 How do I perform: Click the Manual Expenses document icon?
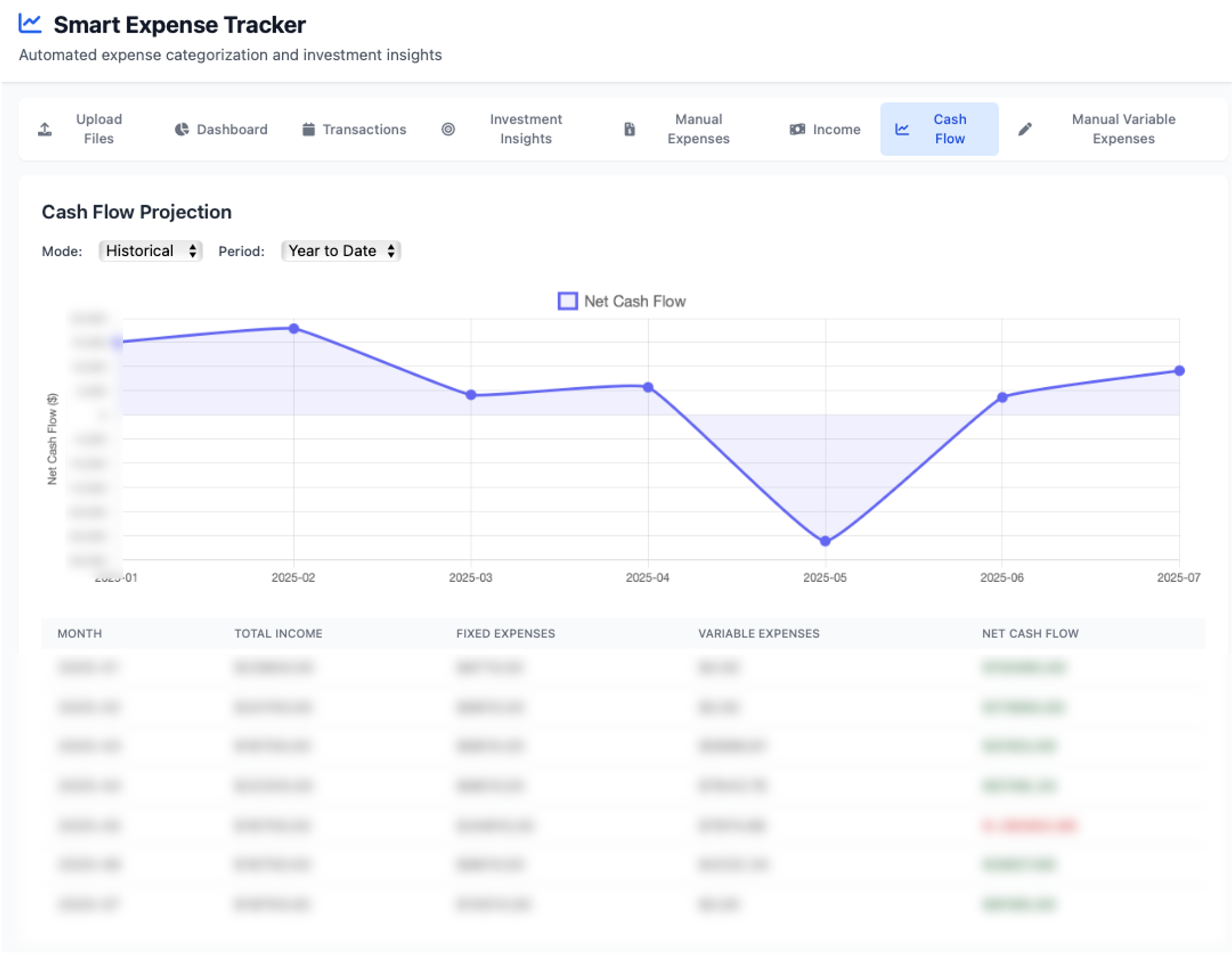click(x=630, y=129)
